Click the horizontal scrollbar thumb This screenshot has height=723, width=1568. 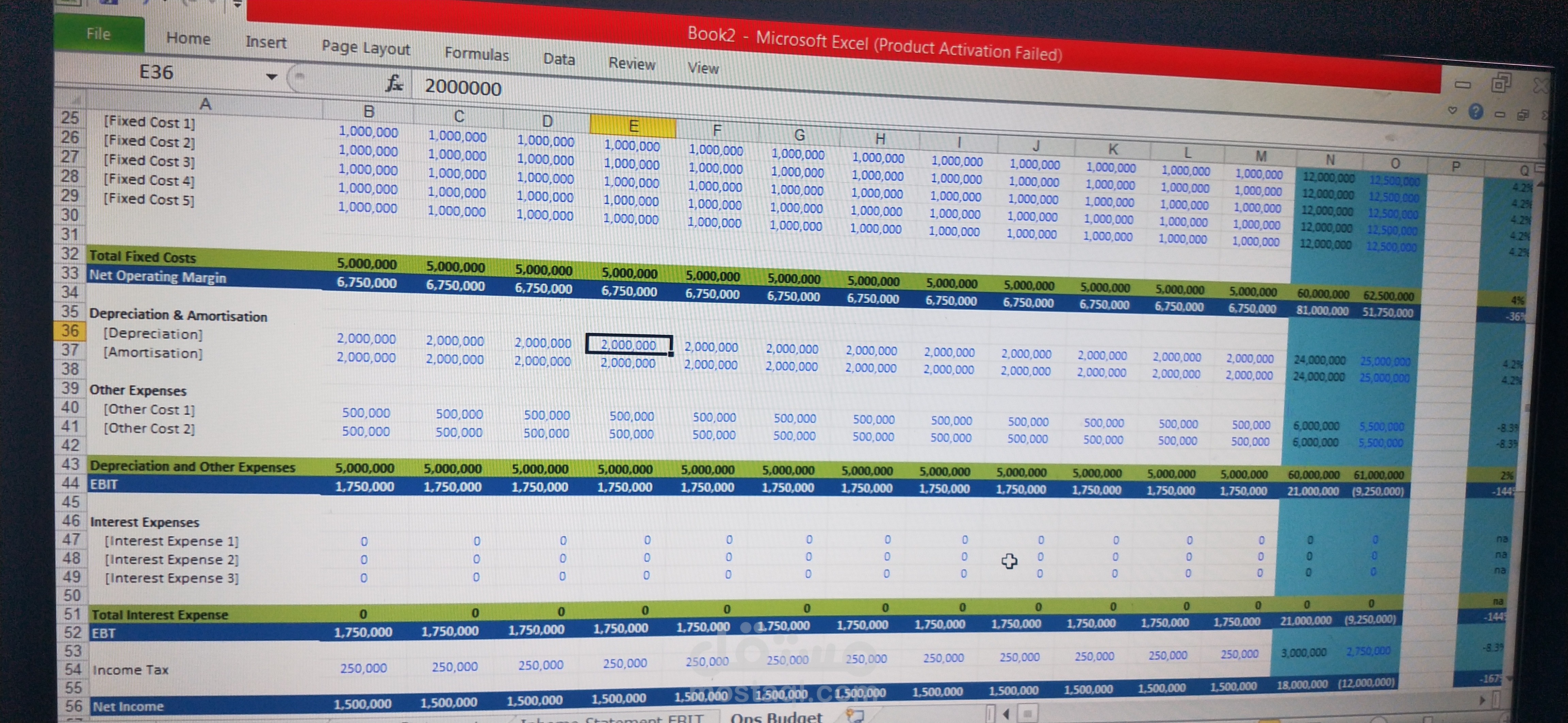1028,713
